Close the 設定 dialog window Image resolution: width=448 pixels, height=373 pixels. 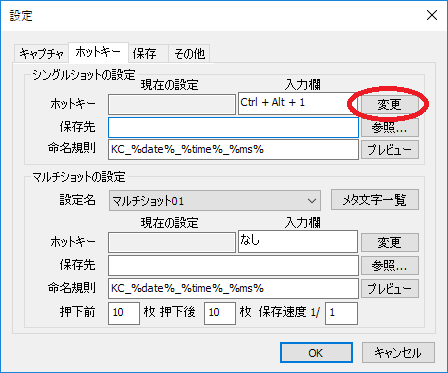click(x=432, y=15)
